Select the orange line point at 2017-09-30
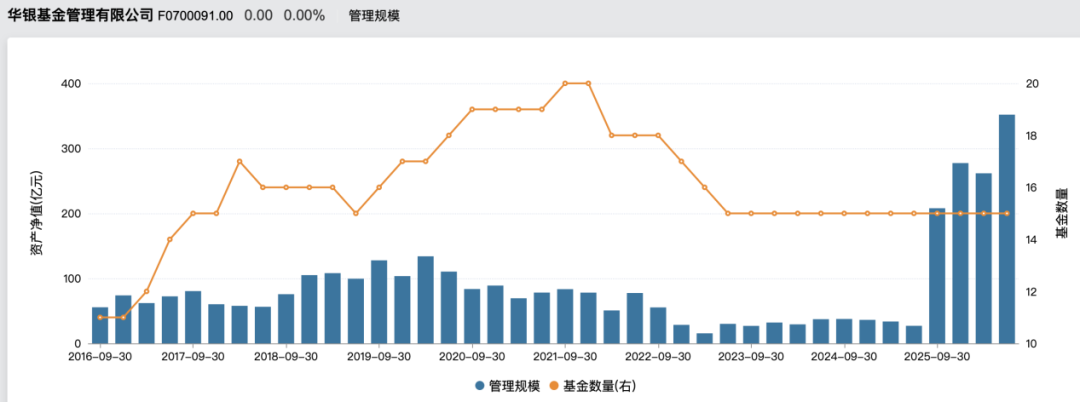This screenshot has width=1080, height=402. point(193,213)
